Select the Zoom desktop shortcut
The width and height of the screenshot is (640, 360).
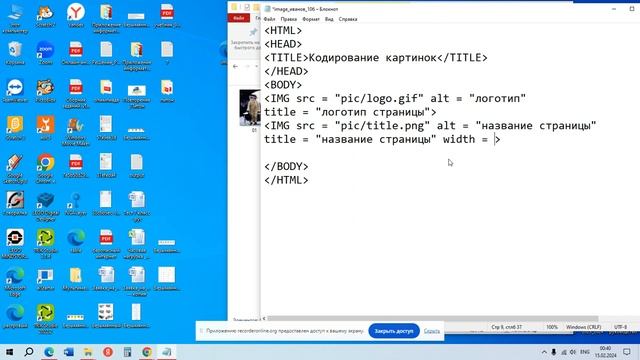[x=45, y=53]
